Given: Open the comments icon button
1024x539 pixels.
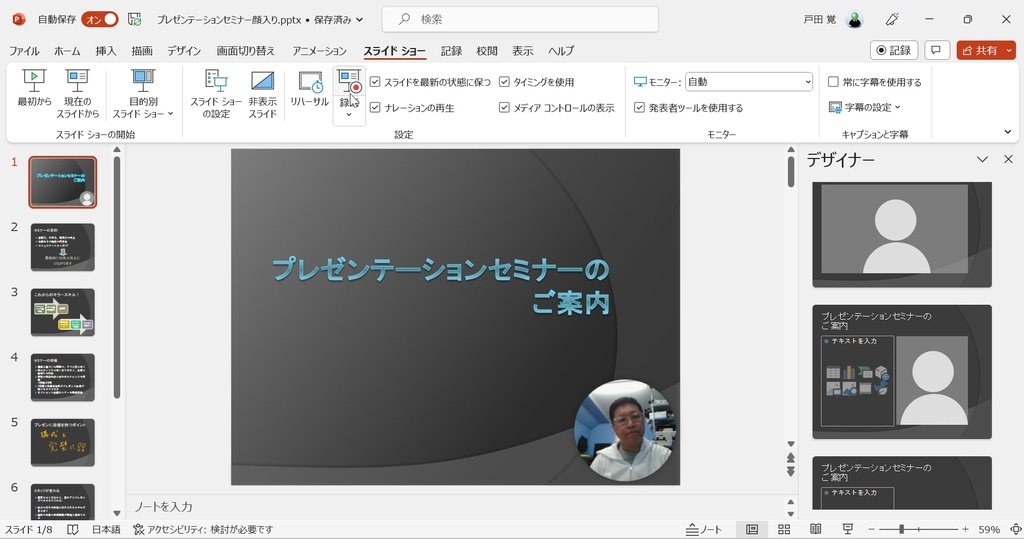Looking at the screenshot, I should pyautogui.click(x=936, y=50).
